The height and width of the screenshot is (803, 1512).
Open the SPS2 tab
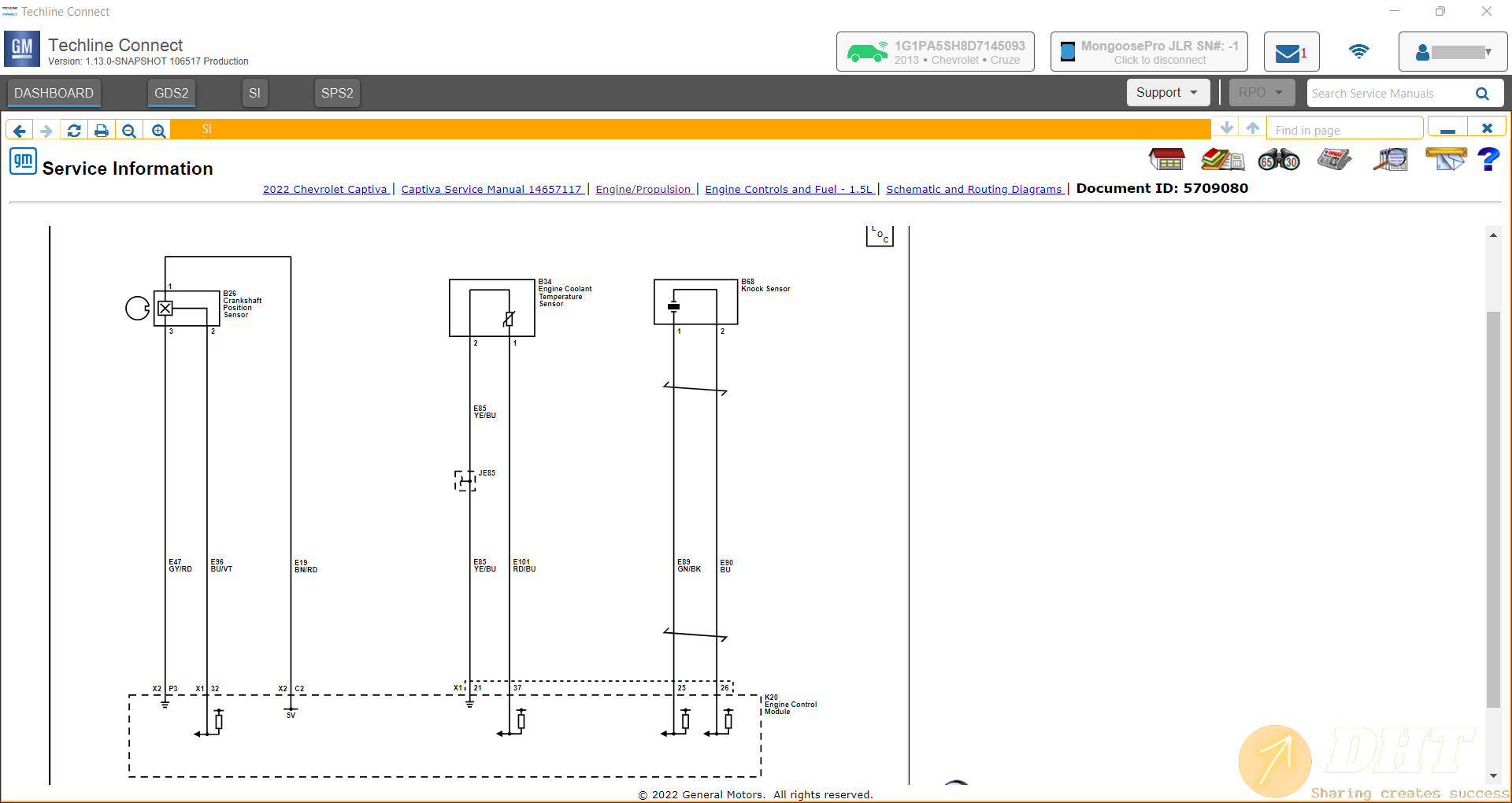point(336,93)
